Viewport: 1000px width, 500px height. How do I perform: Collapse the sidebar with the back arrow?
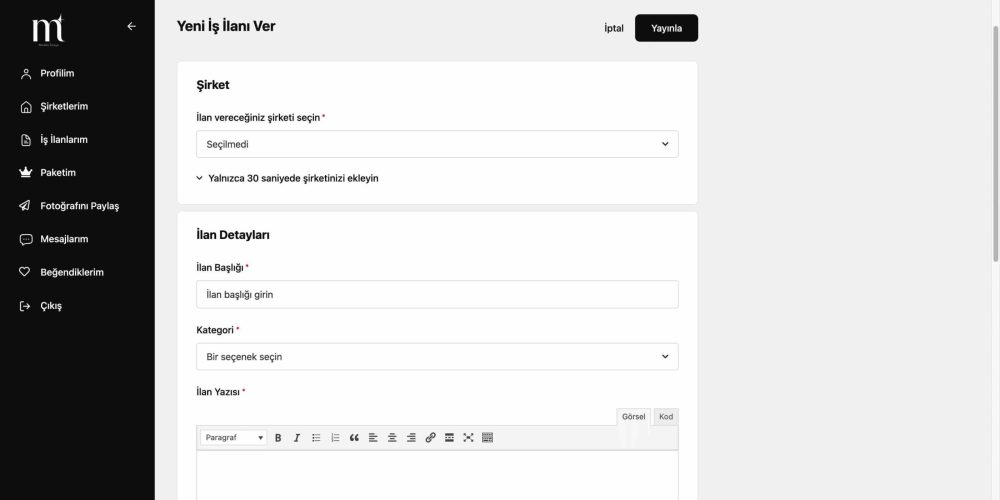[x=131, y=26]
